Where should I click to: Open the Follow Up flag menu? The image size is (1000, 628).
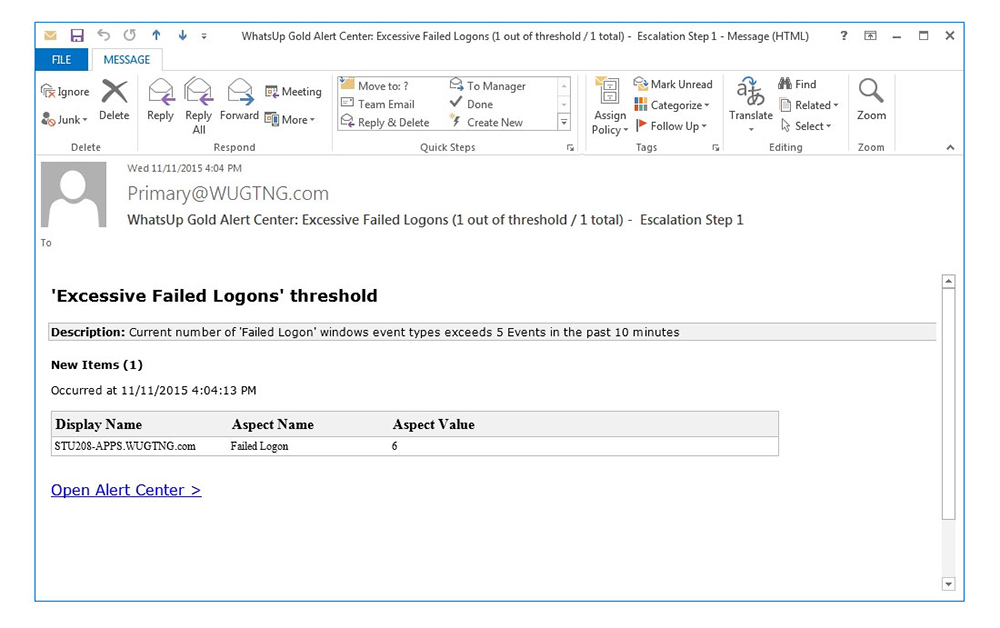tap(670, 126)
